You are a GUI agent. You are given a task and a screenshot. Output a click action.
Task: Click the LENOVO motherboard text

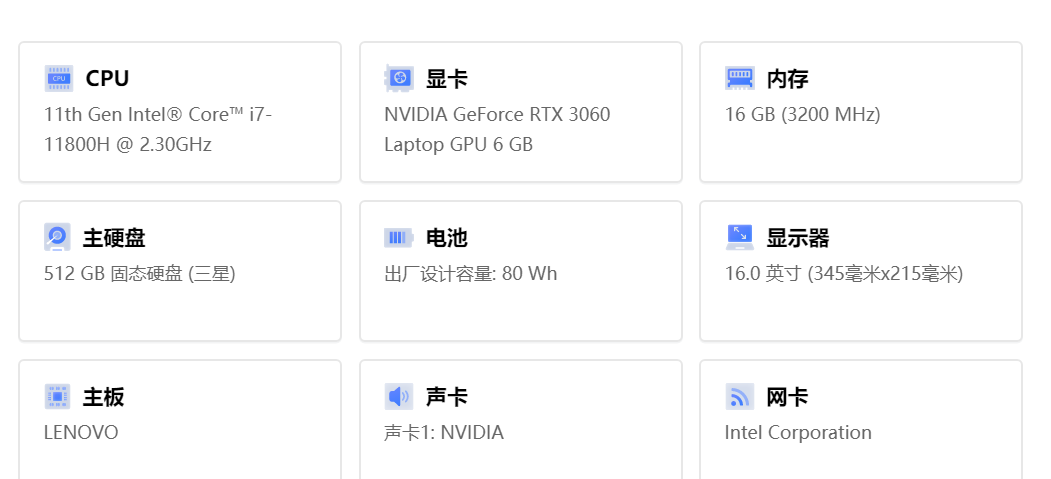coord(81,432)
